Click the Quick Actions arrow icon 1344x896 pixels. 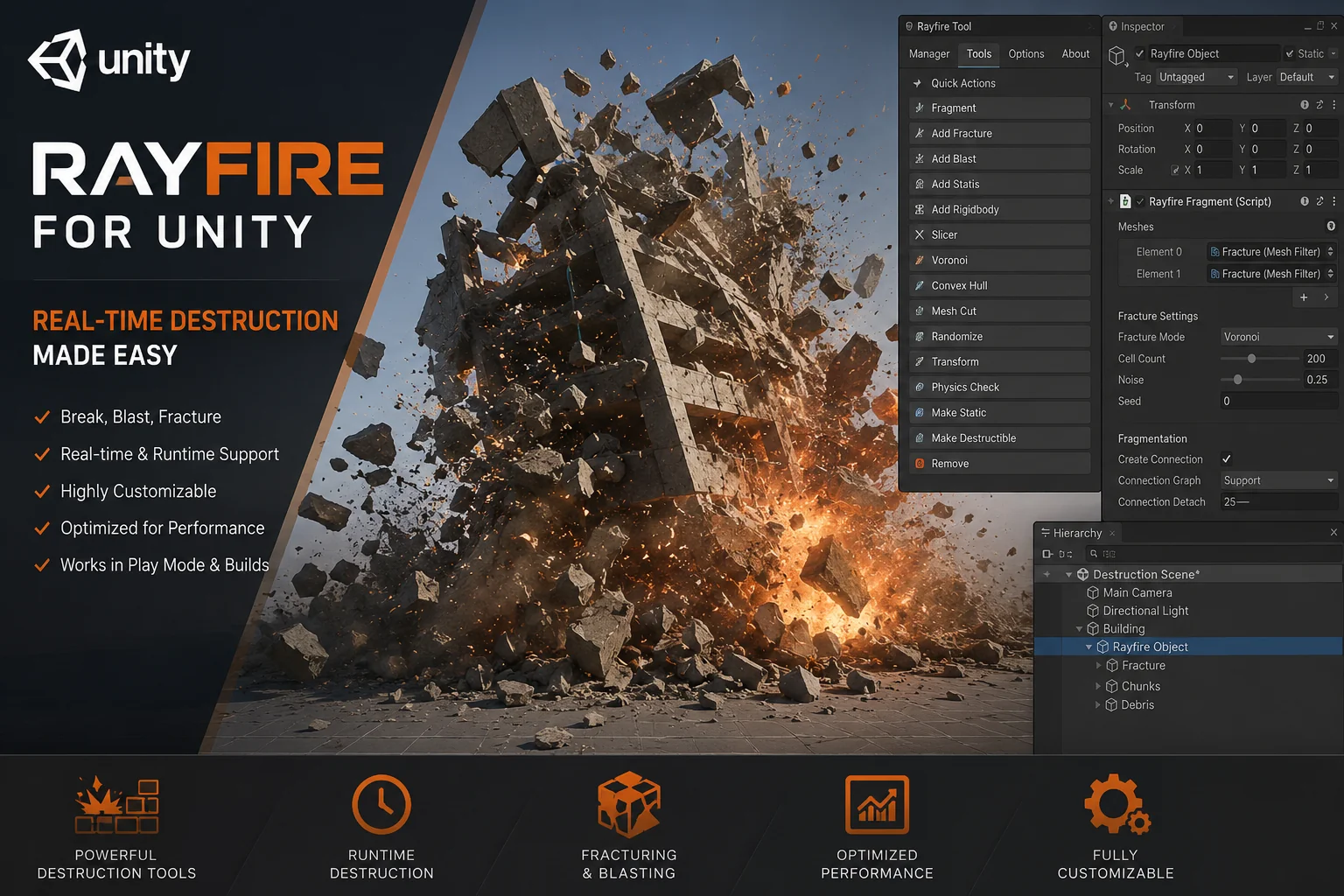tap(918, 83)
